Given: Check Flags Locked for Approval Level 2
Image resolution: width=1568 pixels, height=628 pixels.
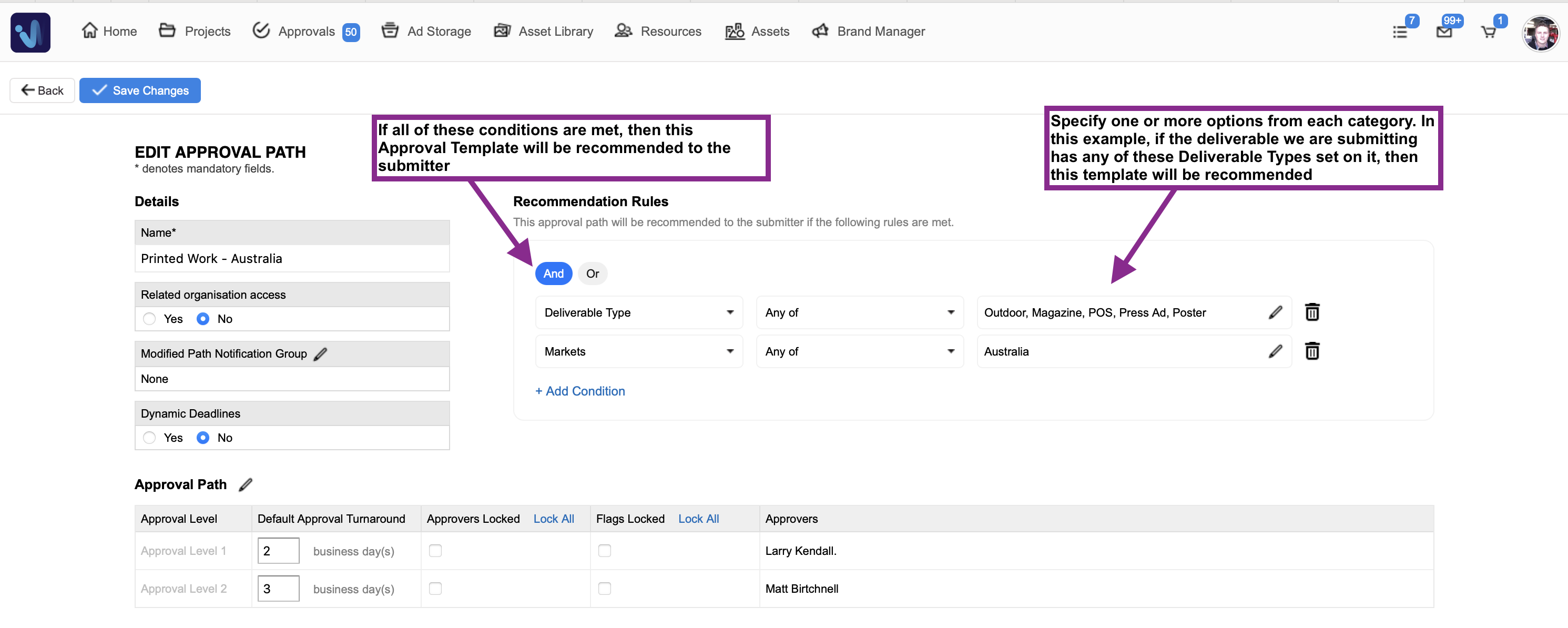Looking at the screenshot, I should (x=605, y=589).
